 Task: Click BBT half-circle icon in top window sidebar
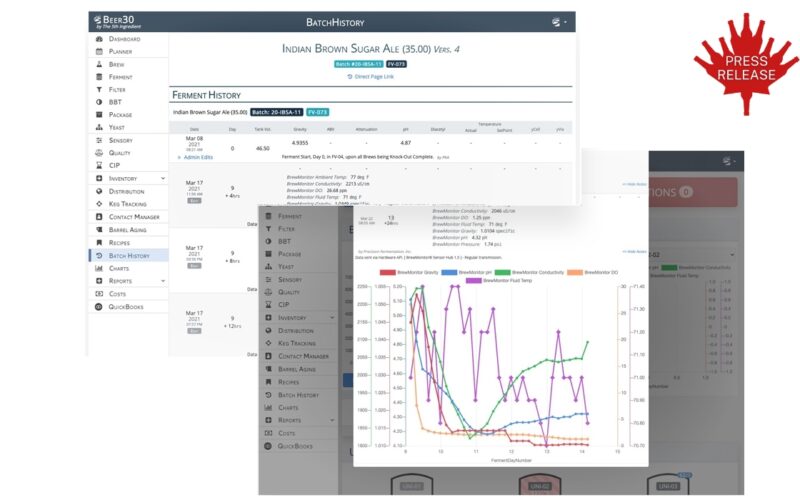click(99, 102)
